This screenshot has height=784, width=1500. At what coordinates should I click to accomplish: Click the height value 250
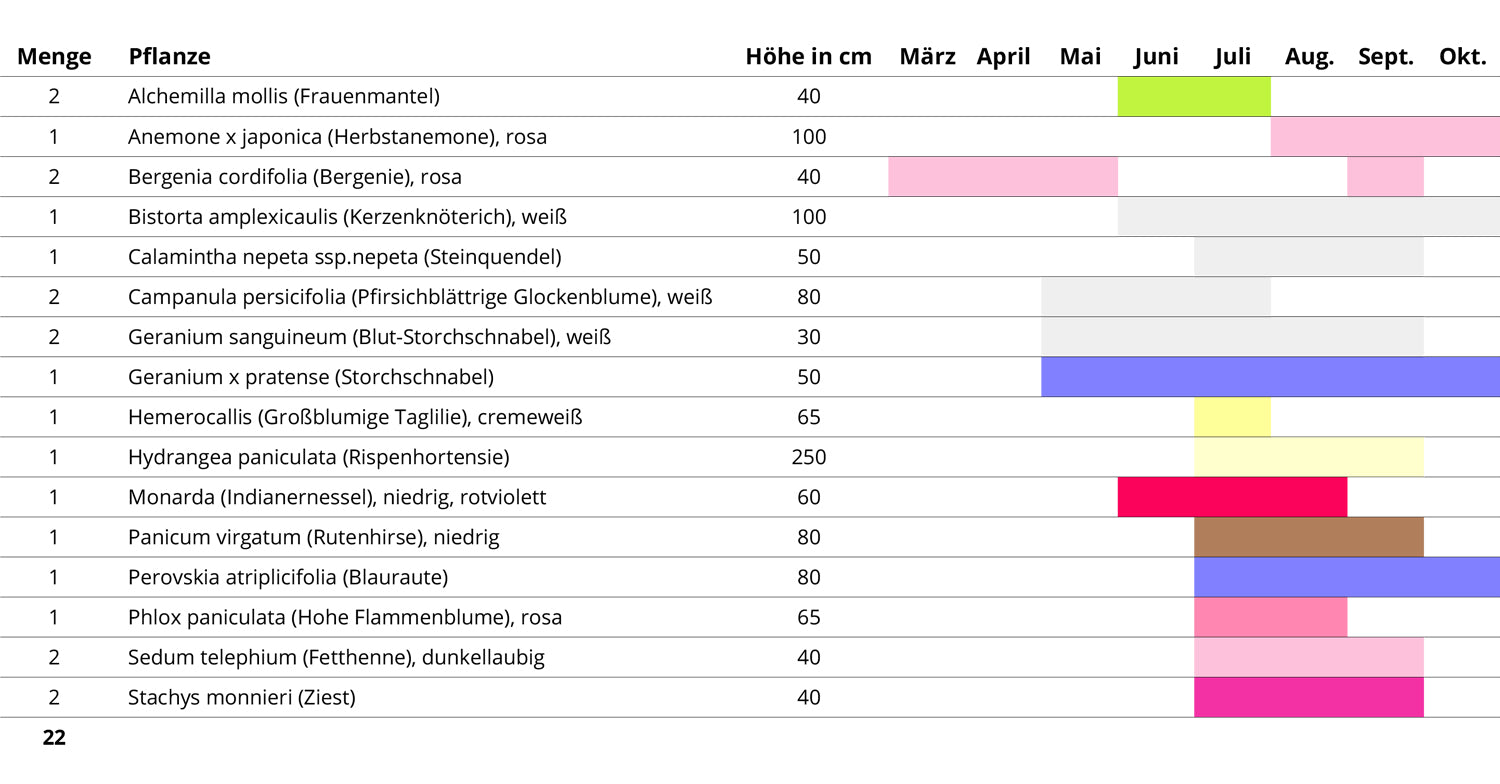808,457
